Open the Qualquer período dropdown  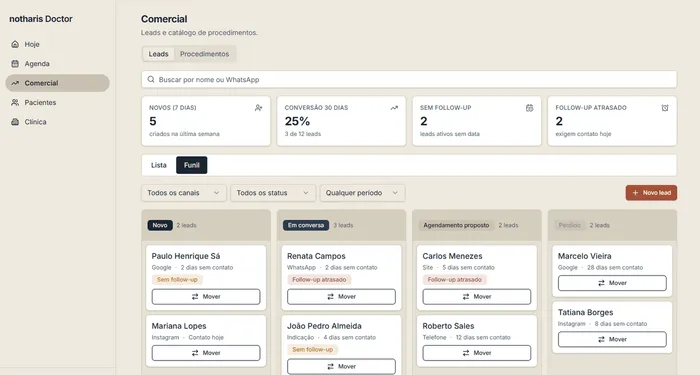tap(362, 193)
